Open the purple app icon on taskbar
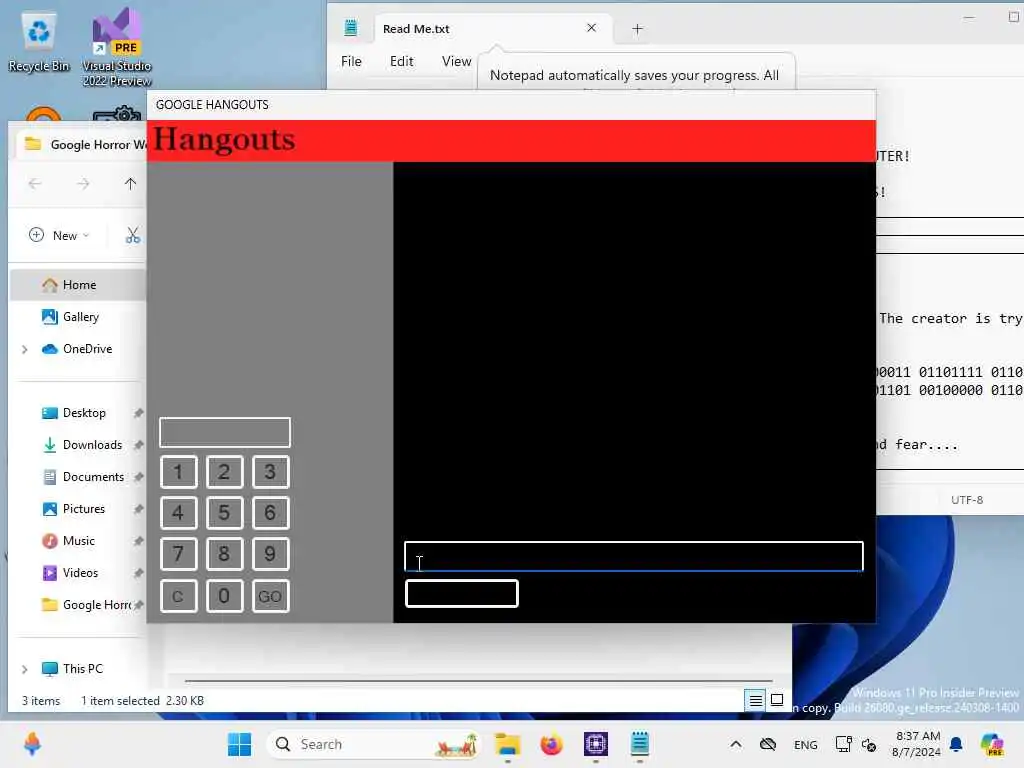 pos(596,744)
